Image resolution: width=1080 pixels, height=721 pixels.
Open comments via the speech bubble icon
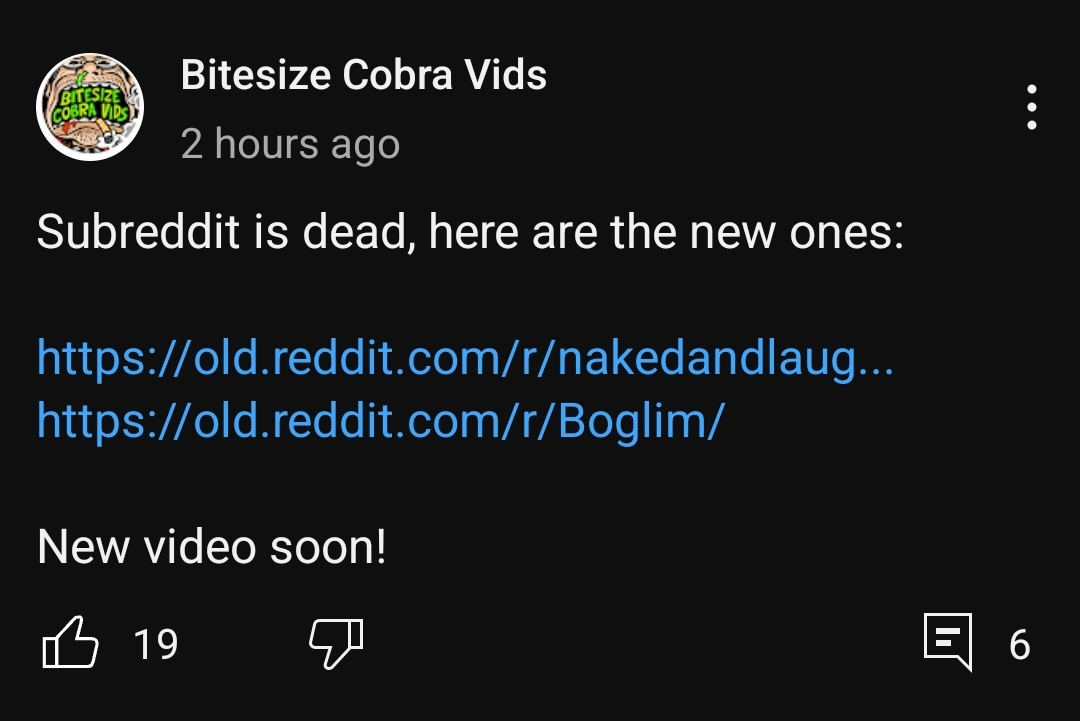pos(948,642)
